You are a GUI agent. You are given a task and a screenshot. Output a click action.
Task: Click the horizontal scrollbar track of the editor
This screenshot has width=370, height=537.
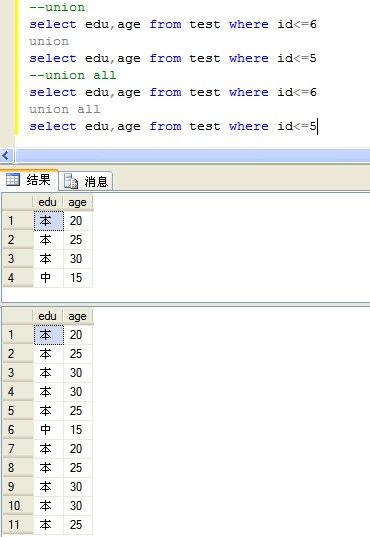(x=193, y=156)
